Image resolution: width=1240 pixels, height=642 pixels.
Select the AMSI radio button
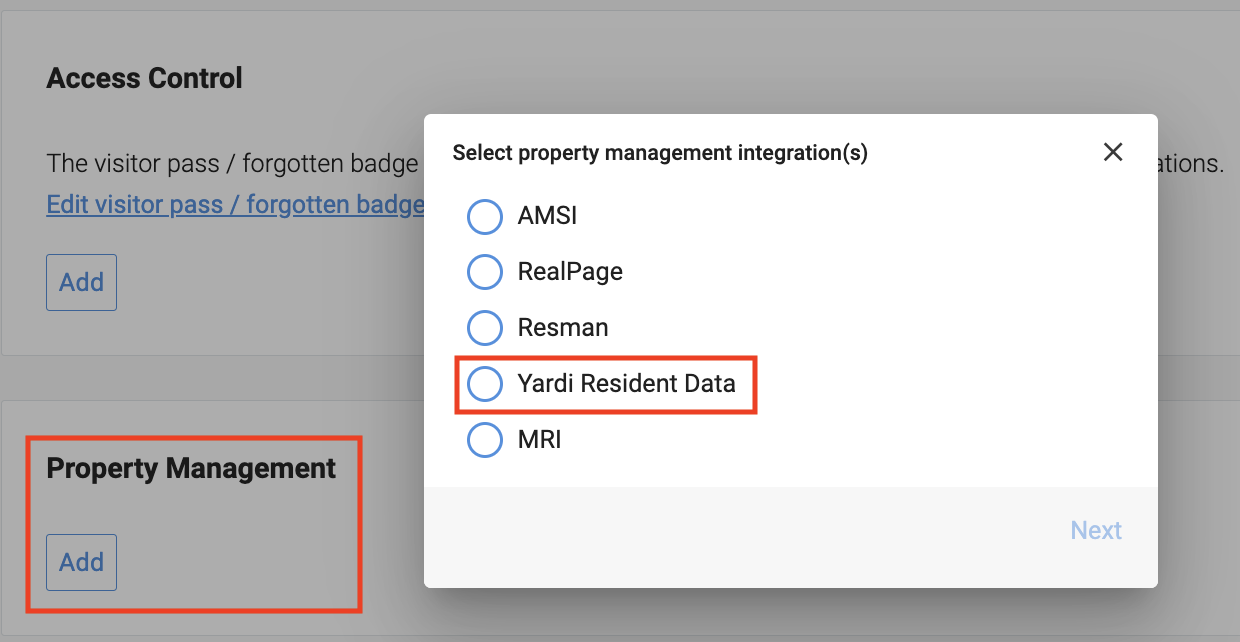[485, 216]
